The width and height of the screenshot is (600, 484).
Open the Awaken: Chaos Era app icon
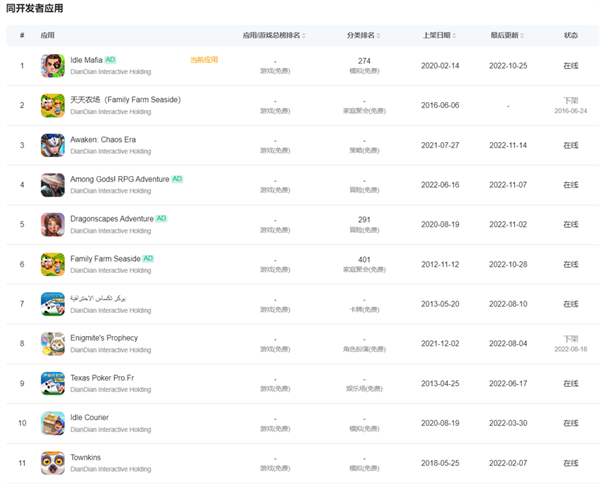point(53,145)
